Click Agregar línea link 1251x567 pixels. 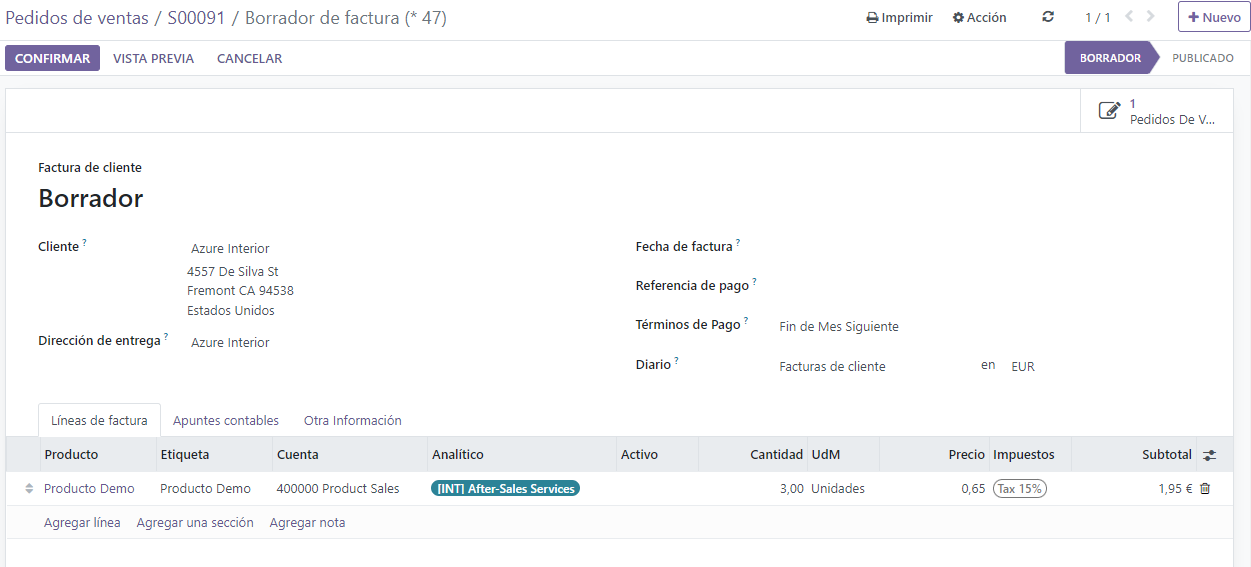pyautogui.click(x=82, y=523)
